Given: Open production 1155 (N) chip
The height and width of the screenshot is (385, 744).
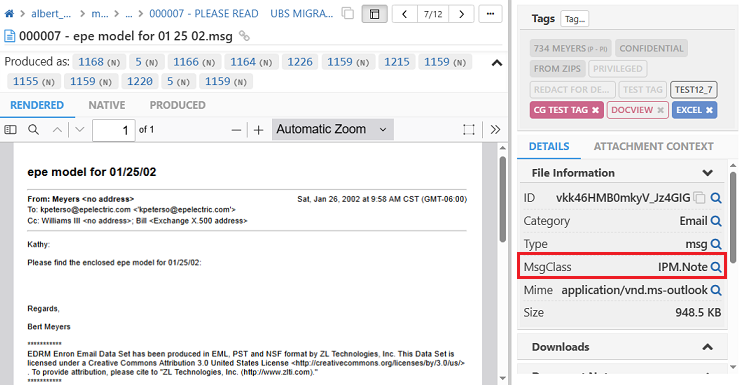Looking at the screenshot, I should (x=34, y=82).
